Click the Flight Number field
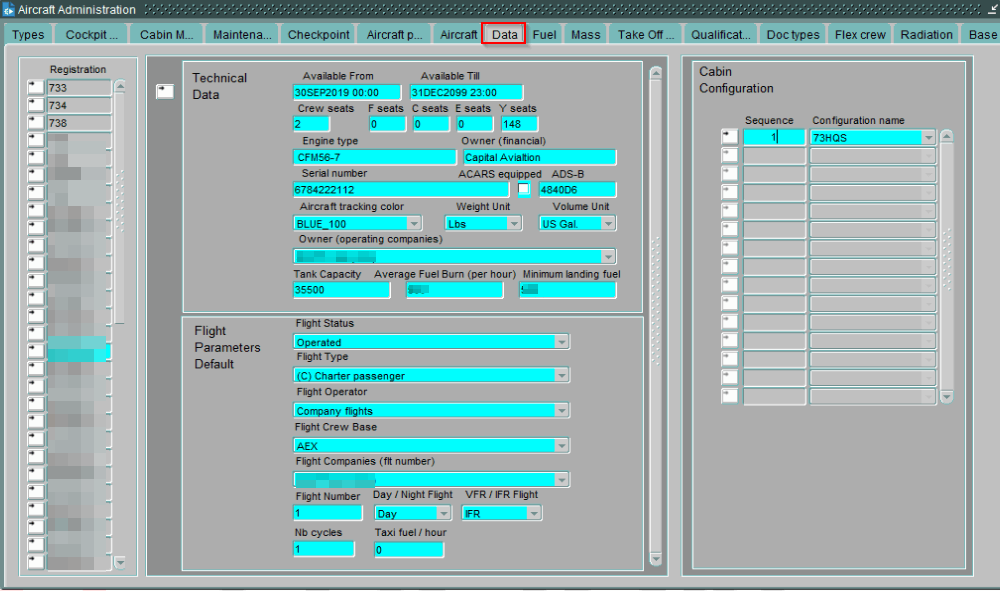Screen dimensions: 1000x591 pos(328,513)
